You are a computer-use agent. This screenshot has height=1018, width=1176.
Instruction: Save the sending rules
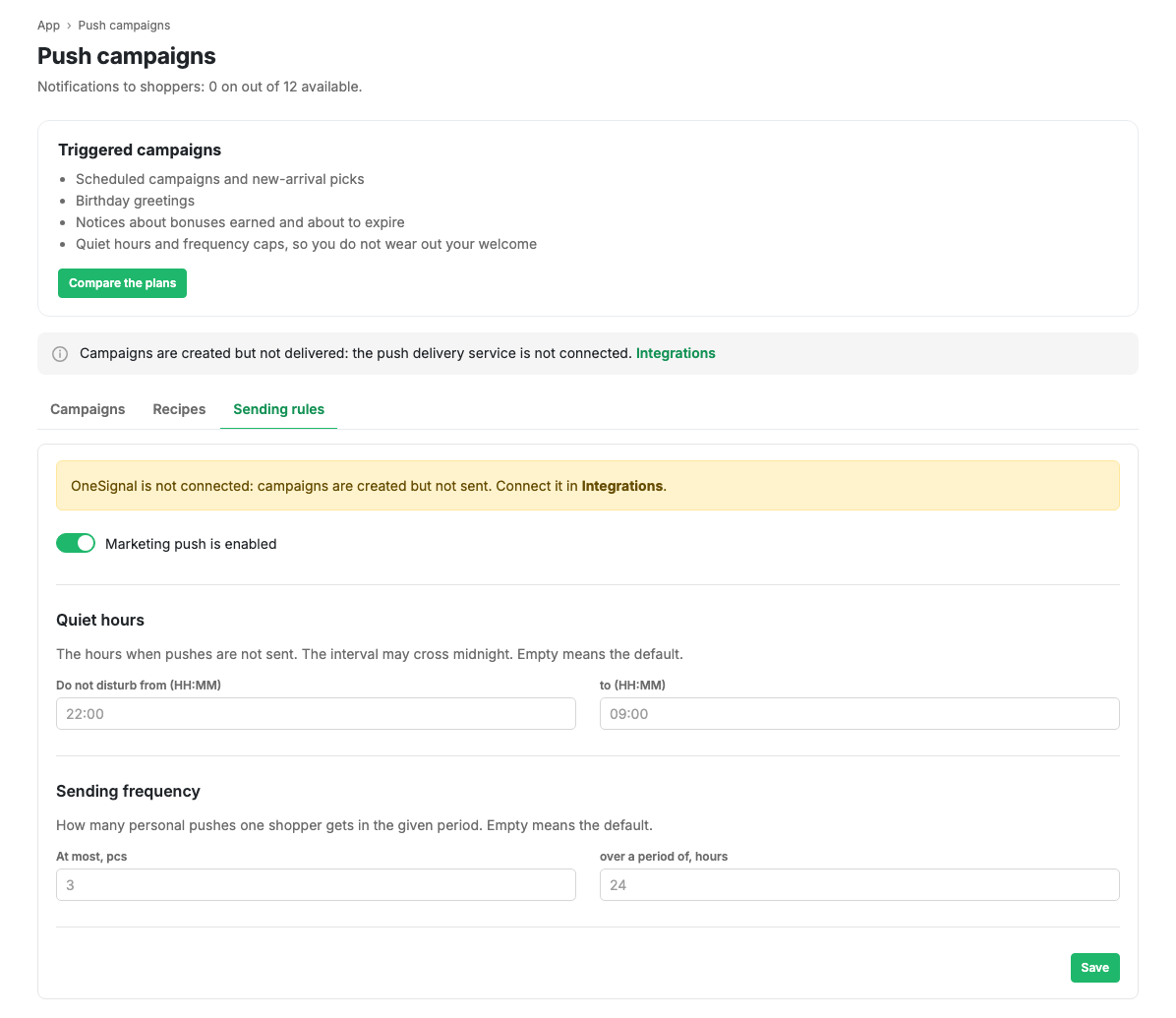1095,968
